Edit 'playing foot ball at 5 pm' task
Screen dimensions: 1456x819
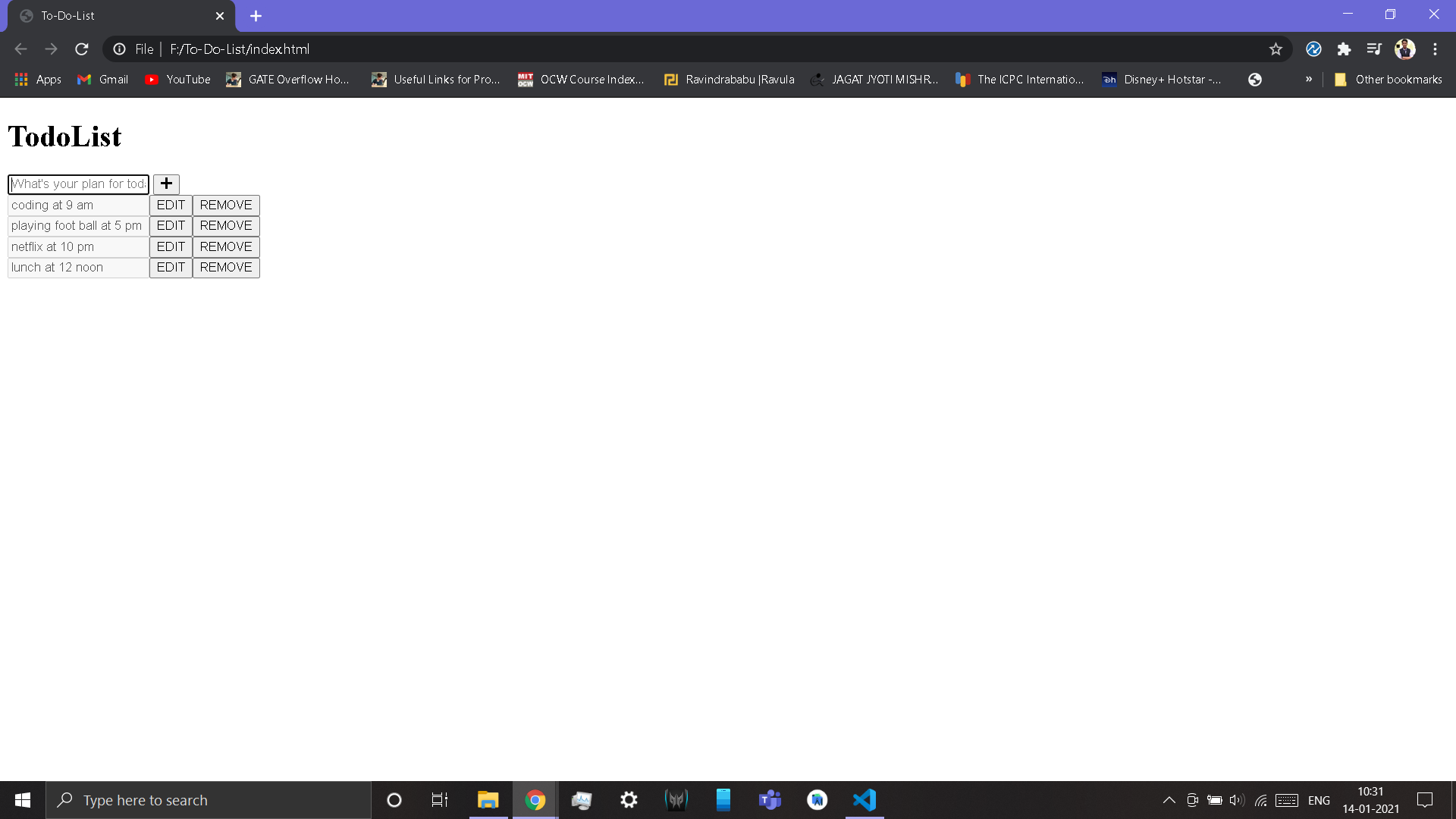(171, 225)
